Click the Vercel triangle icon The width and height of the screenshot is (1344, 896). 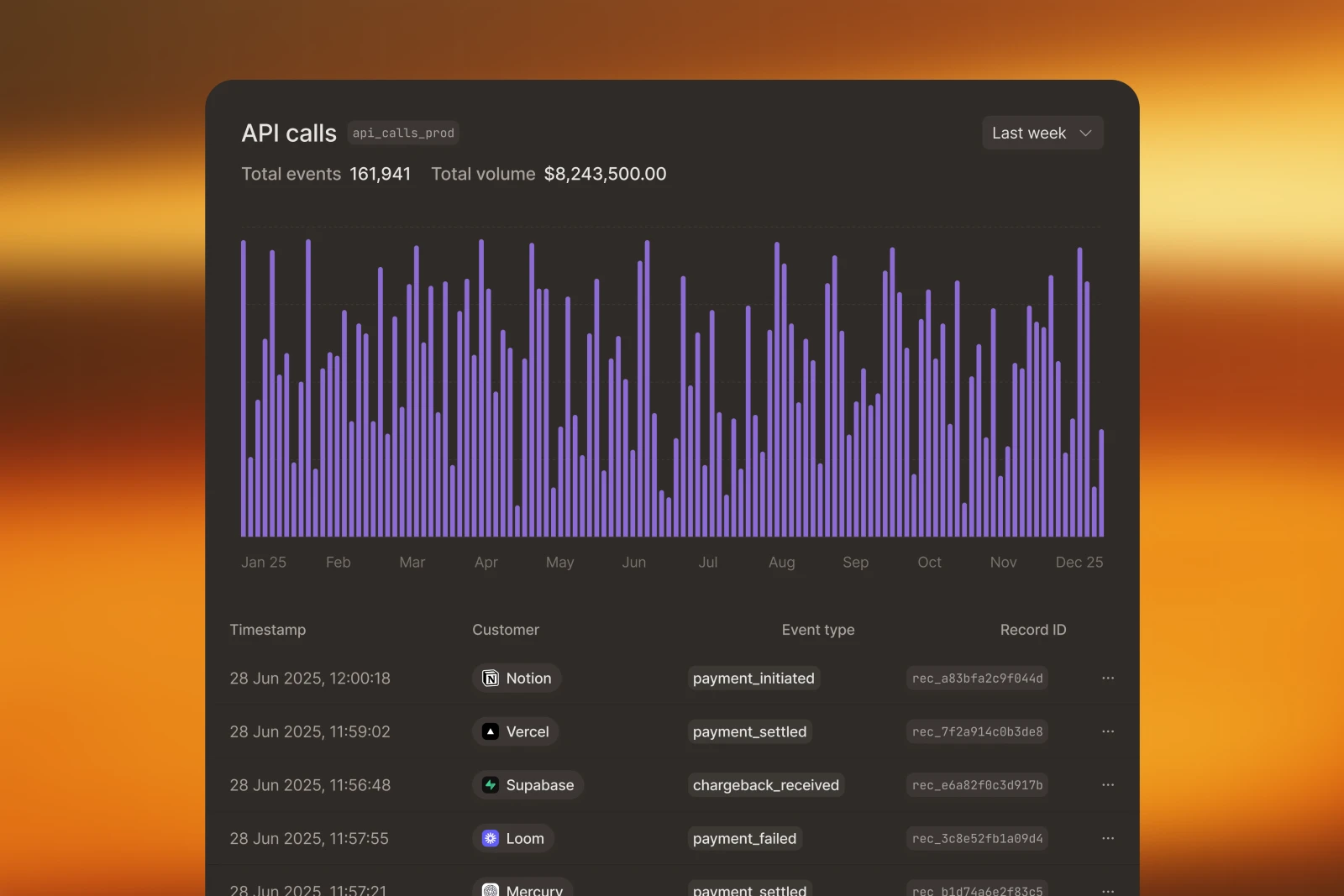(x=491, y=731)
